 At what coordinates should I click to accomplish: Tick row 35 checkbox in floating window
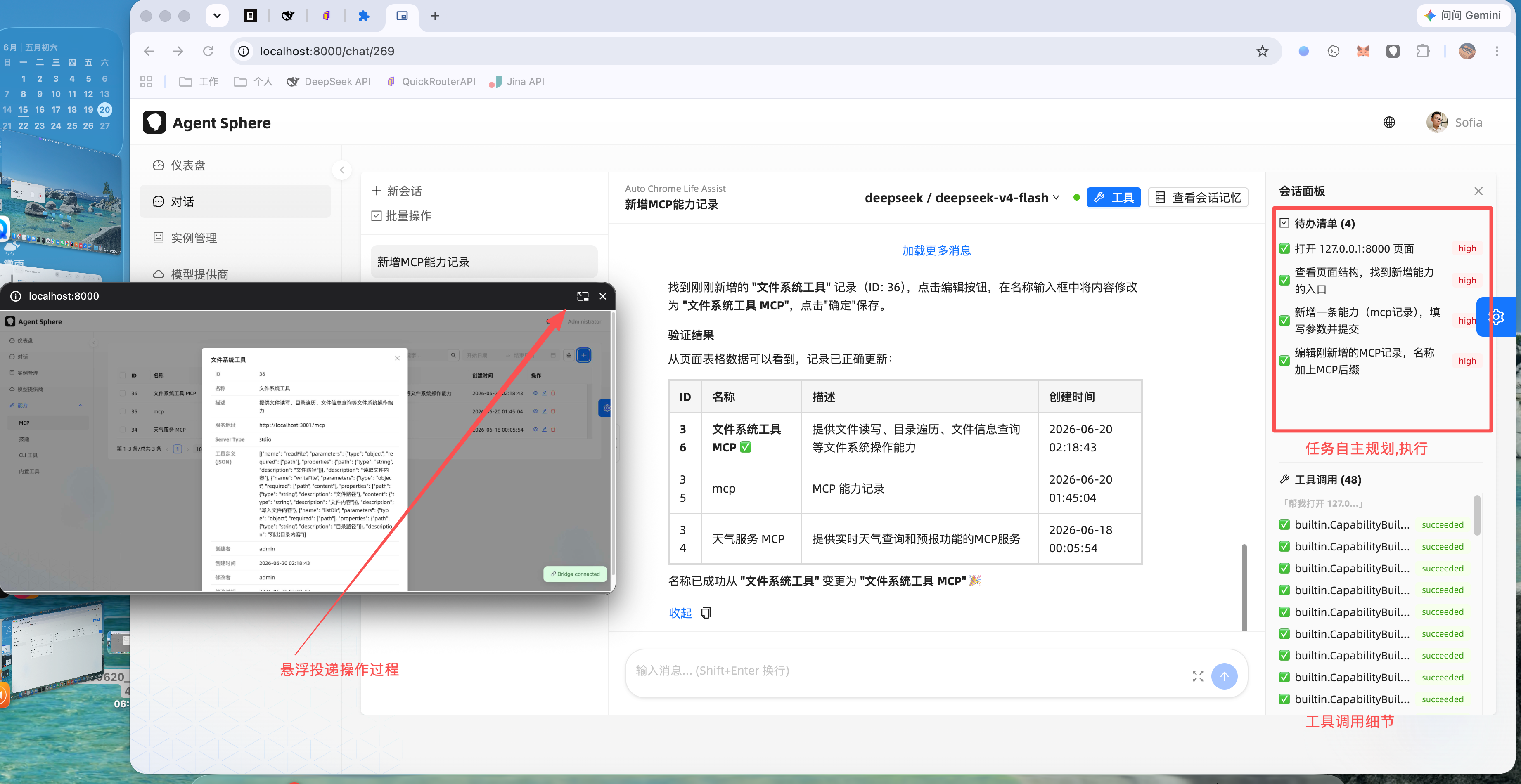123,411
